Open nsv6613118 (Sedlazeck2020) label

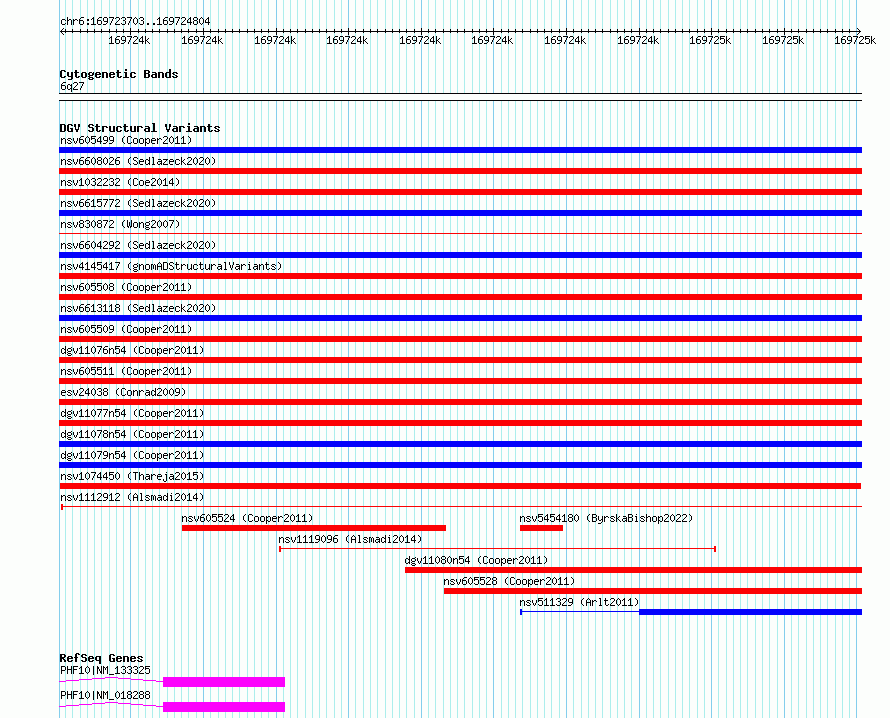click(138, 308)
